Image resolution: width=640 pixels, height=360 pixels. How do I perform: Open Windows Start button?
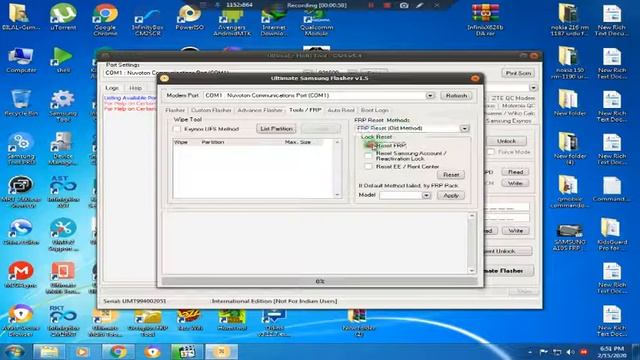15,351
